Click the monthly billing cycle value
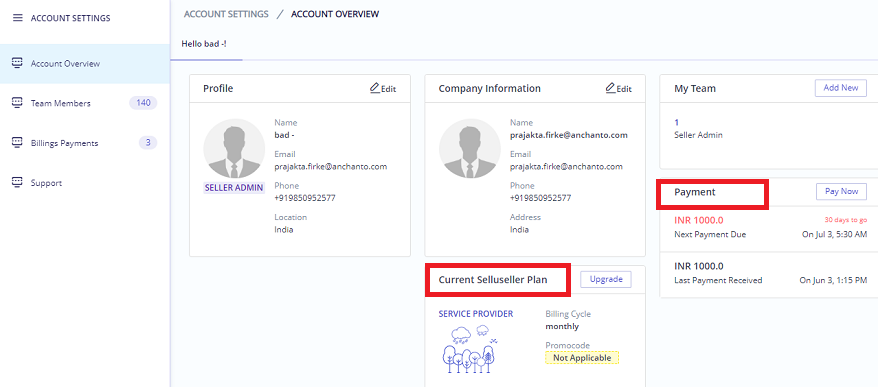 coord(562,327)
